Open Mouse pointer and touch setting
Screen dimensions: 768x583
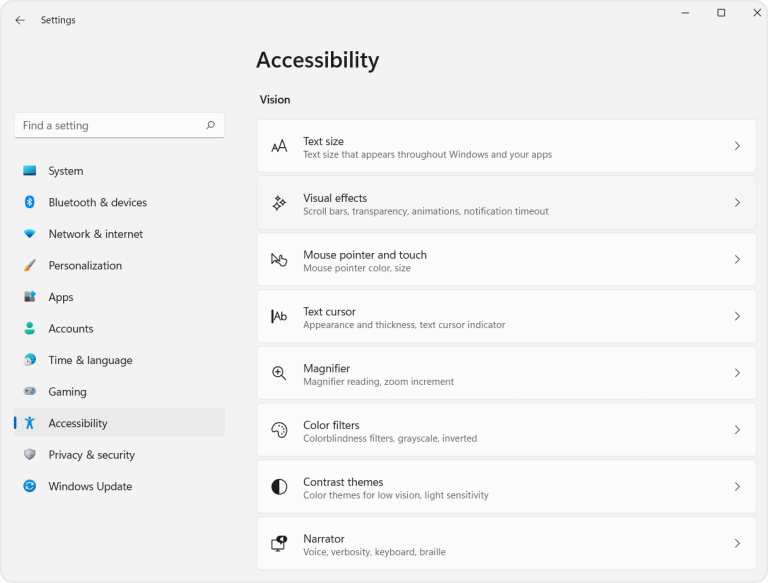tap(506, 260)
